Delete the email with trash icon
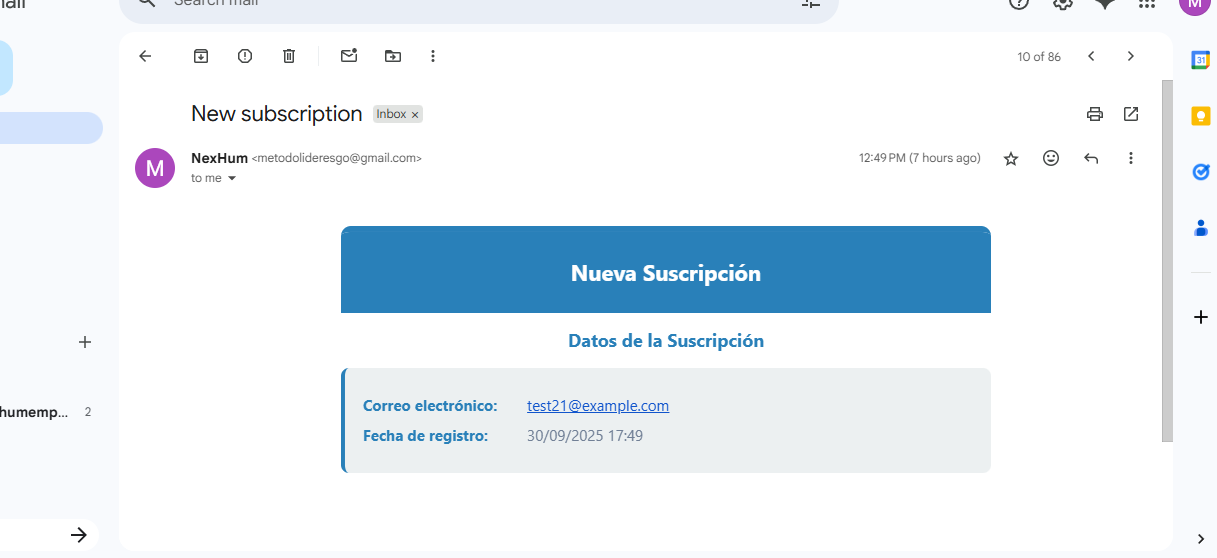Viewport: 1217px width, 558px height. click(x=289, y=56)
